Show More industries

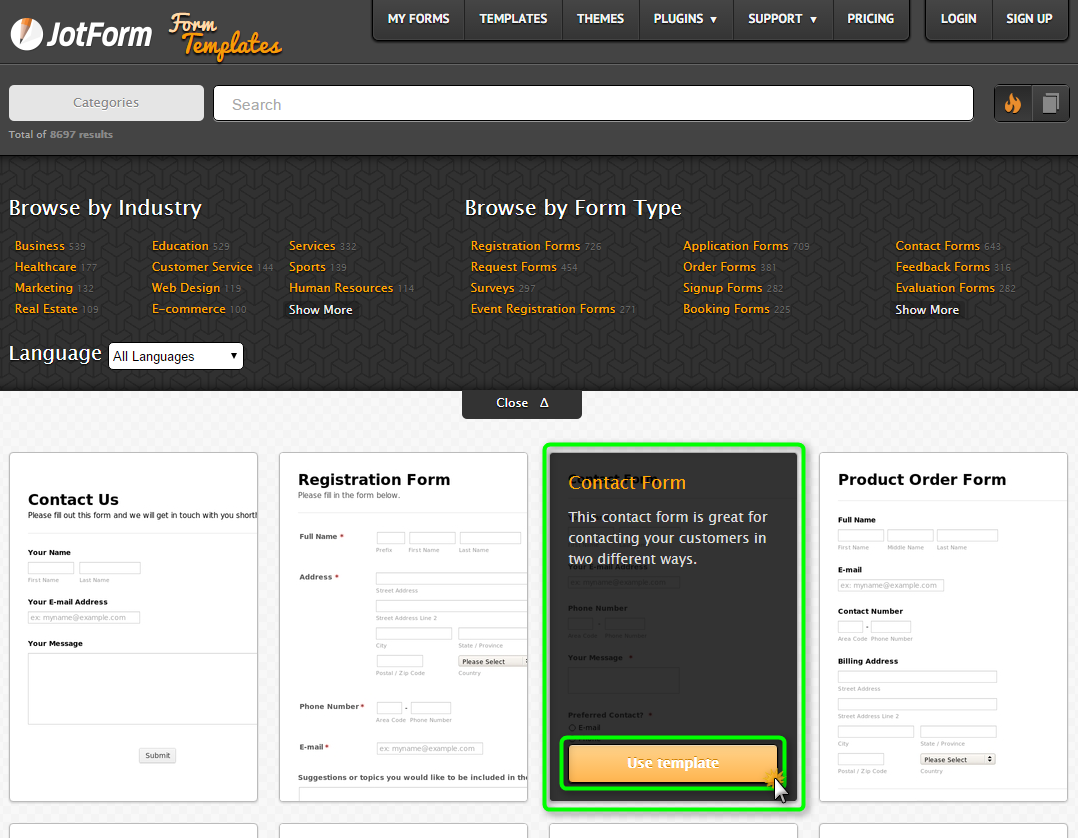pyautogui.click(x=320, y=310)
